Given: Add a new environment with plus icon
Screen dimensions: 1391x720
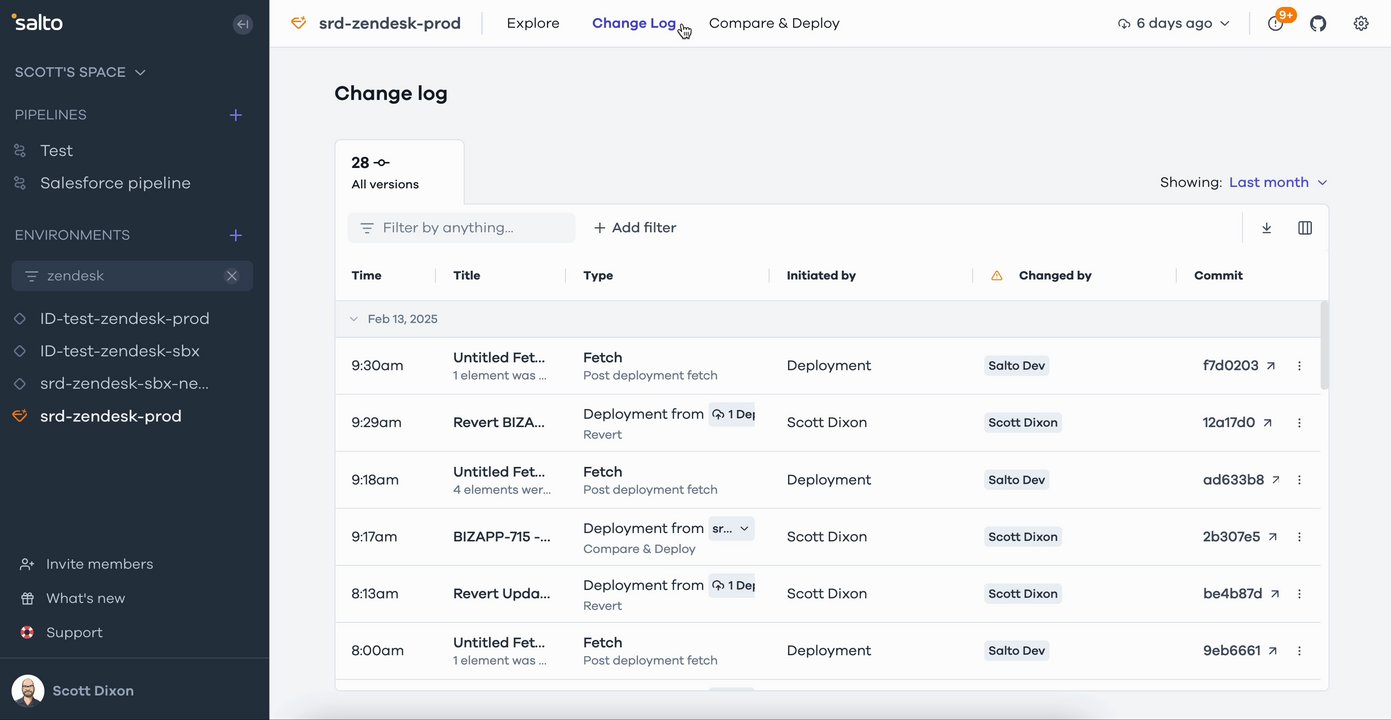Looking at the screenshot, I should coord(236,235).
